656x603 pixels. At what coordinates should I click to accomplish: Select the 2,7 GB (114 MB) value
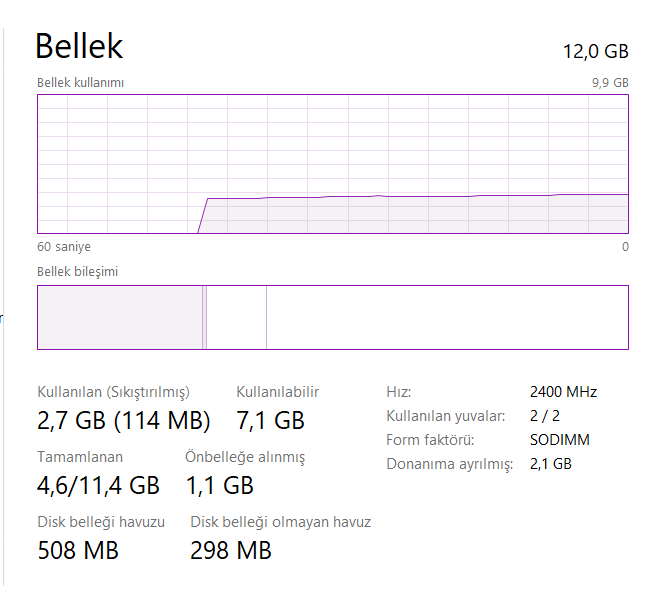pos(123,419)
